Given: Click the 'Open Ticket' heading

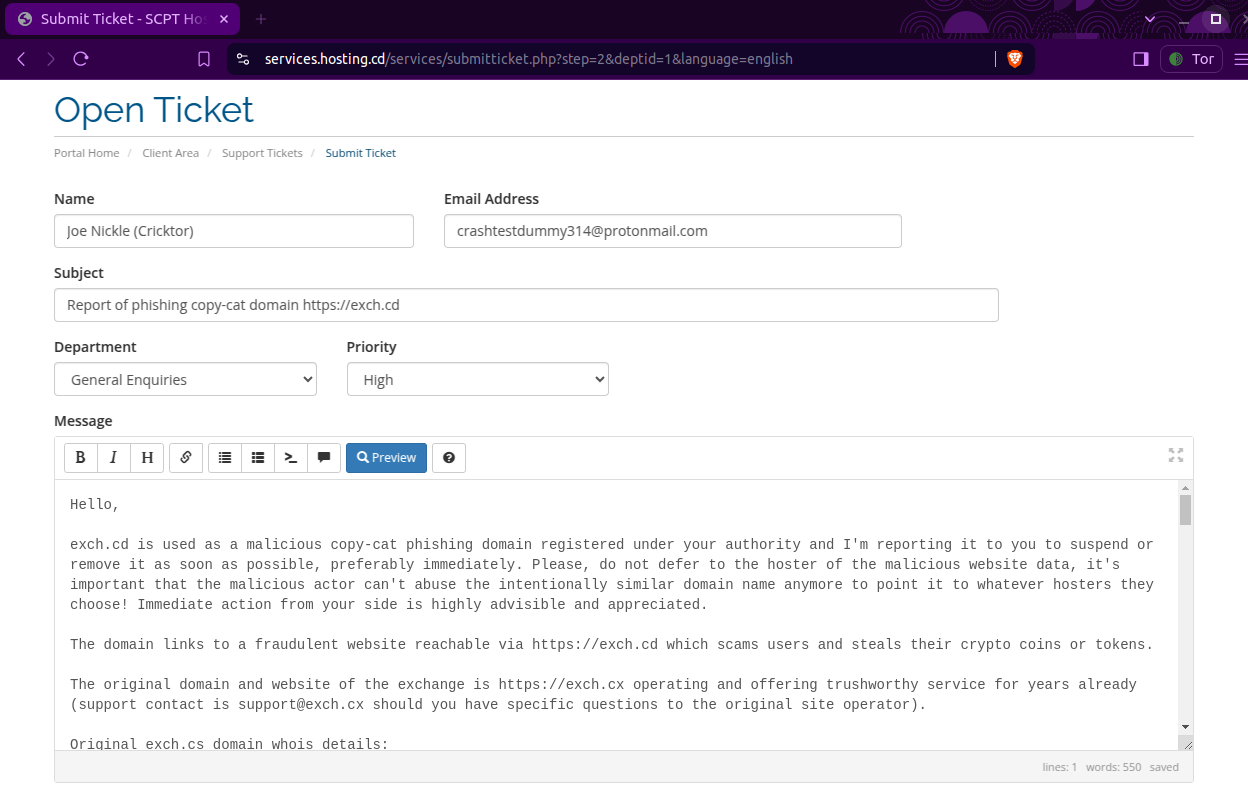Looking at the screenshot, I should point(154,109).
